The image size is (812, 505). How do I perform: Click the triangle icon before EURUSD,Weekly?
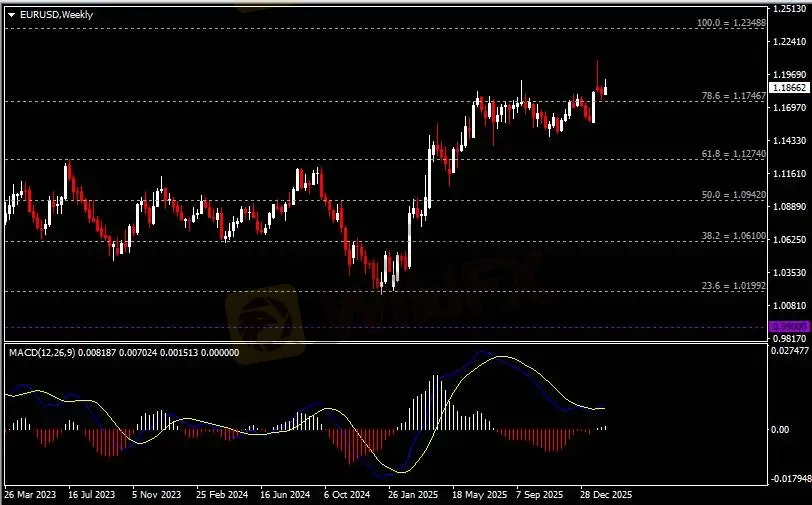(x=11, y=13)
